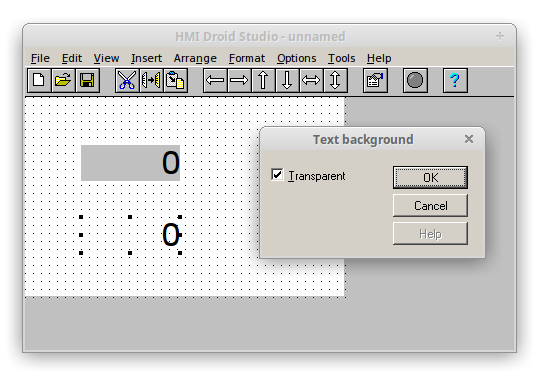The height and width of the screenshot is (375, 539).
Task: Click Cancel in Text background dialog
Action: click(x=430, y=206)
